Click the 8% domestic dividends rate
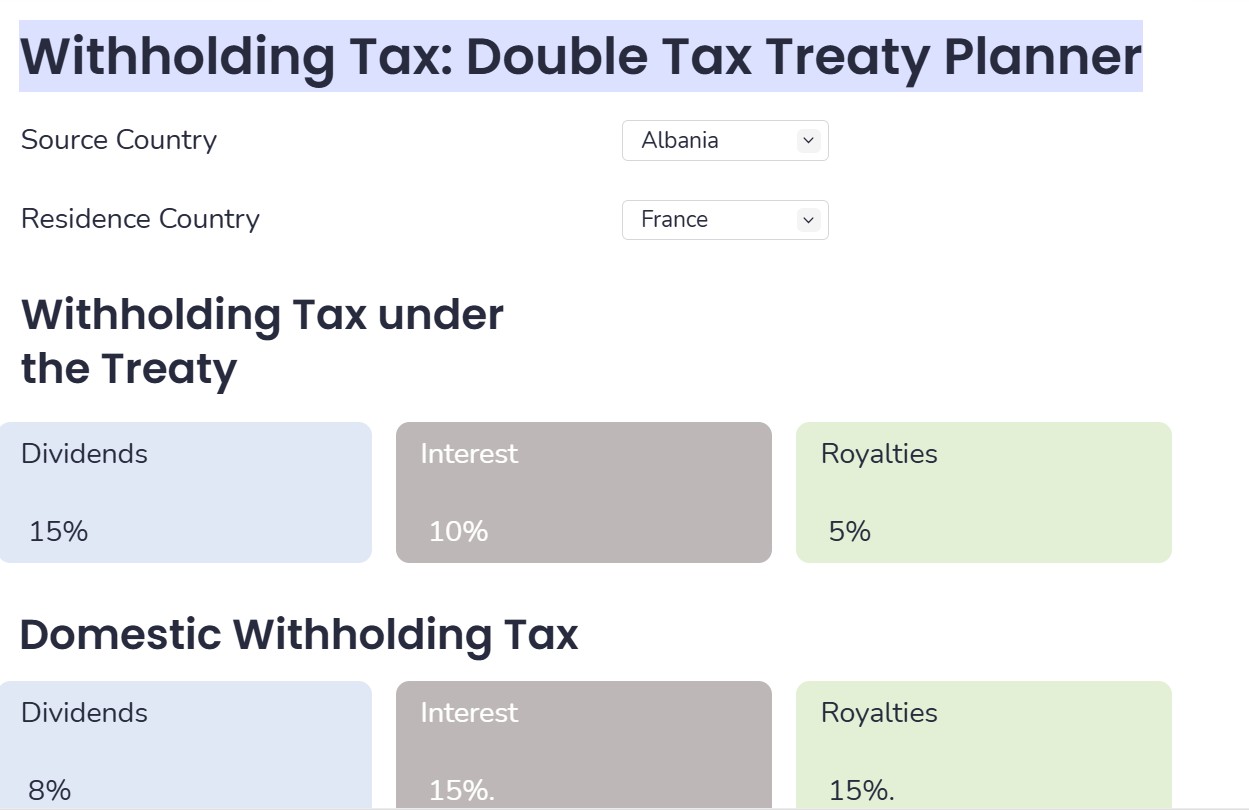The width and height of the screenshot is (1249, 810). (x=50, y=790)
